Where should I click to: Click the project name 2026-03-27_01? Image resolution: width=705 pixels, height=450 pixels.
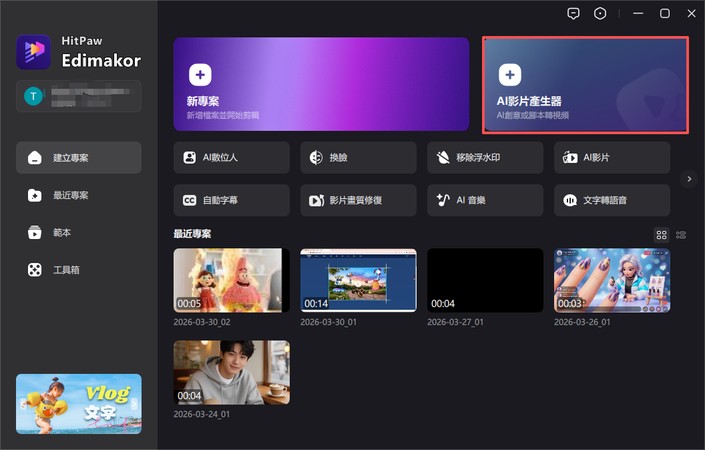455,322
